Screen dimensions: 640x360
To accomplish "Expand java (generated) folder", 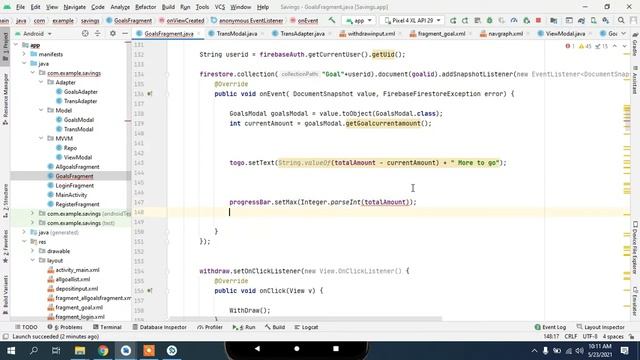I will 24,232.
